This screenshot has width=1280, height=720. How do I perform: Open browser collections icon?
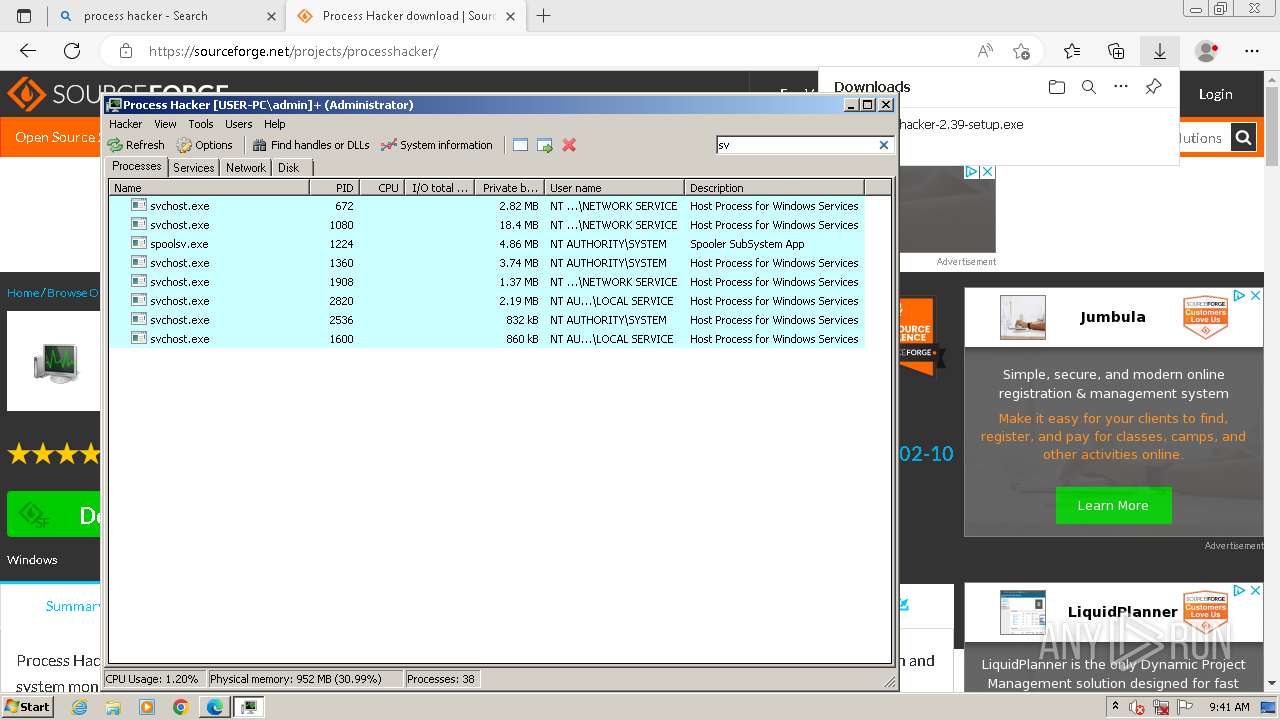[x=1116, y=51]
